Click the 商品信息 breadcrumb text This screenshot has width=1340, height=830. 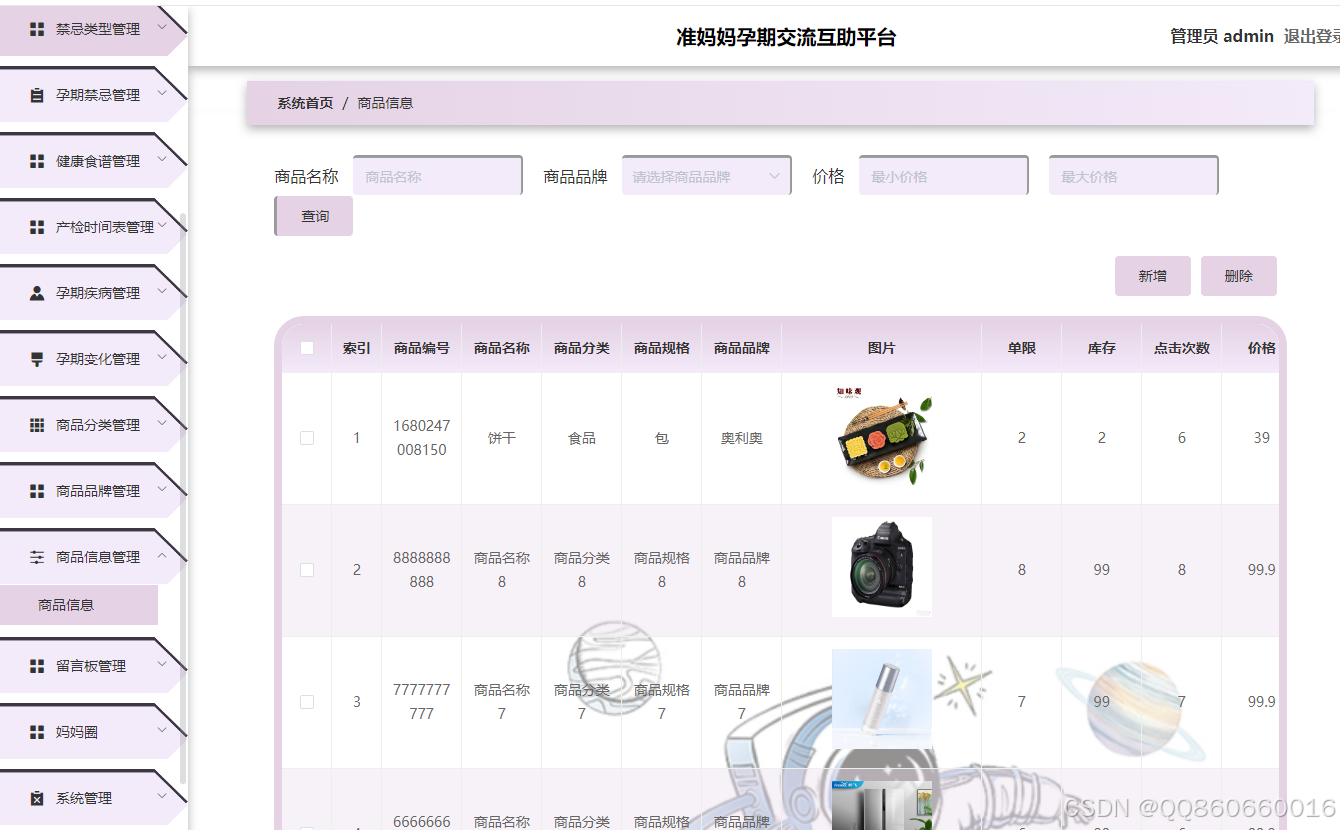click(x=385, y=103)
